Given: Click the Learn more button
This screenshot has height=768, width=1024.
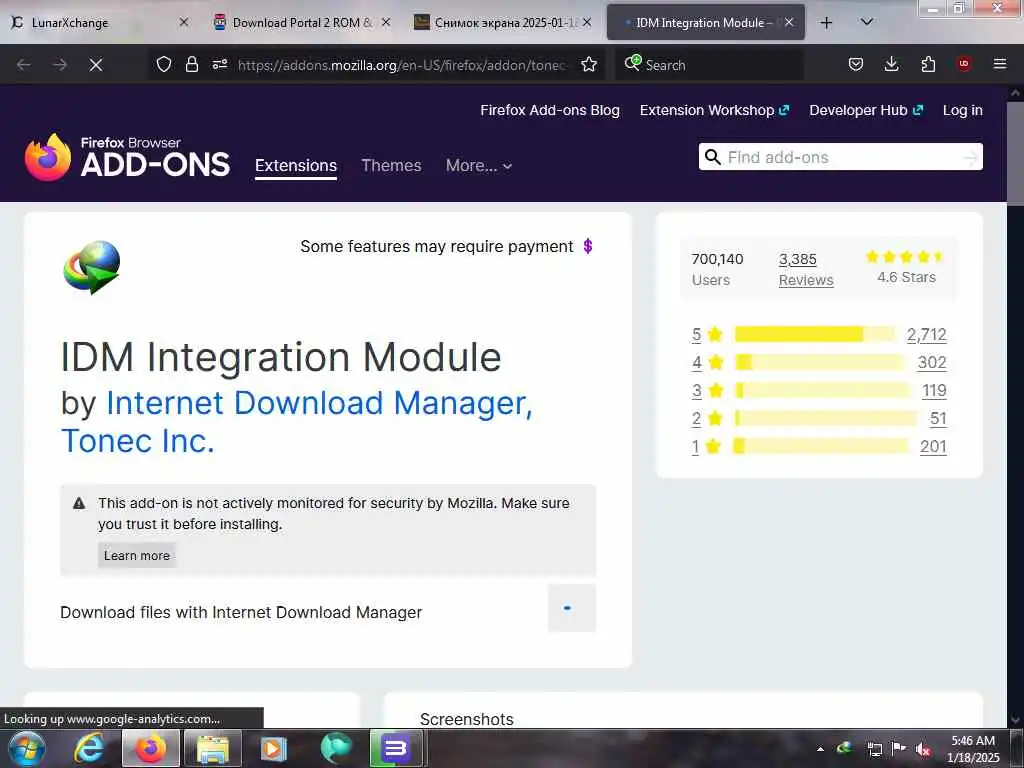Looking at the screenshot, I should coord(136,555).
